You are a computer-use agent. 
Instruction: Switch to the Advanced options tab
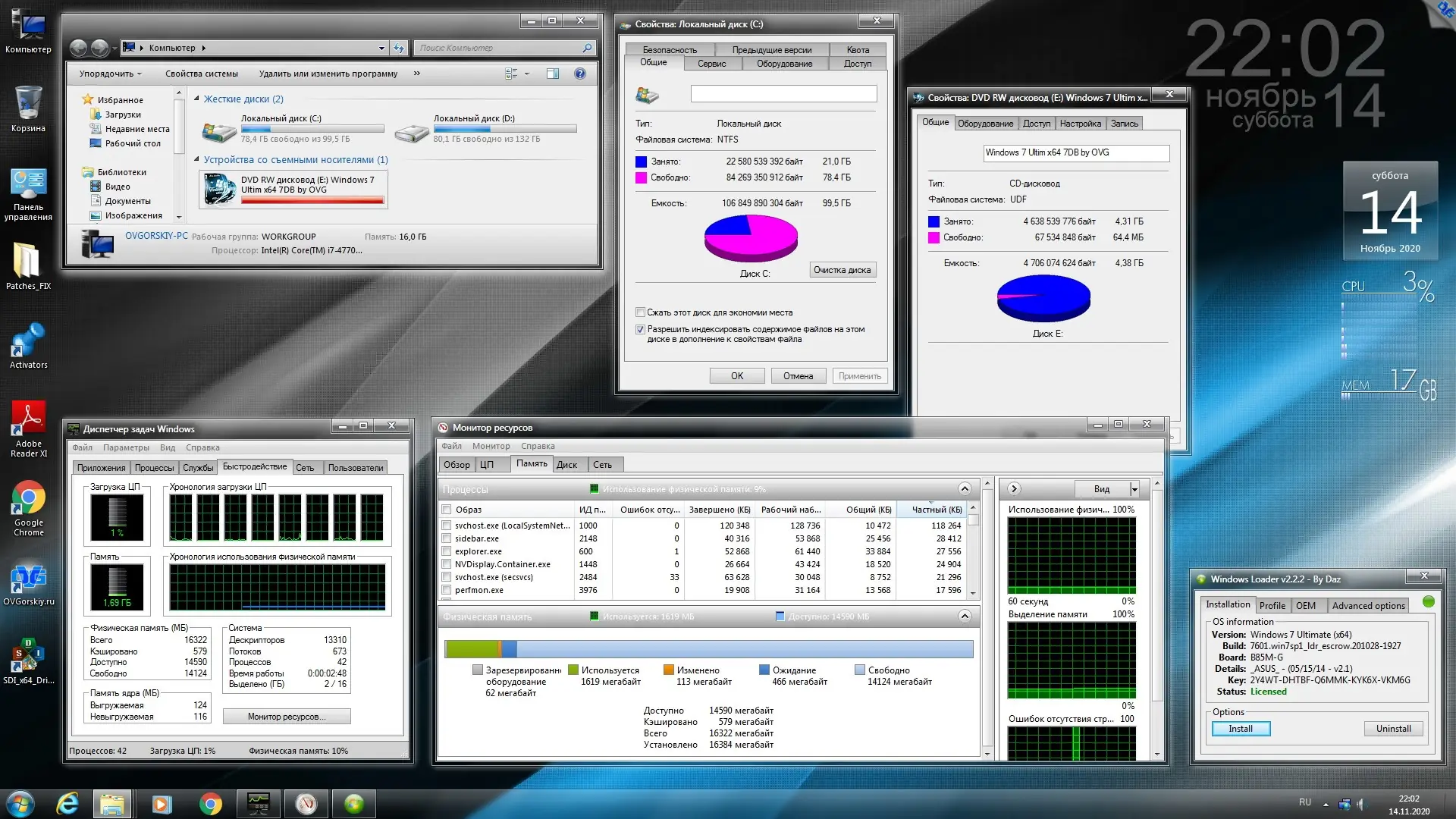point(1367,605)
